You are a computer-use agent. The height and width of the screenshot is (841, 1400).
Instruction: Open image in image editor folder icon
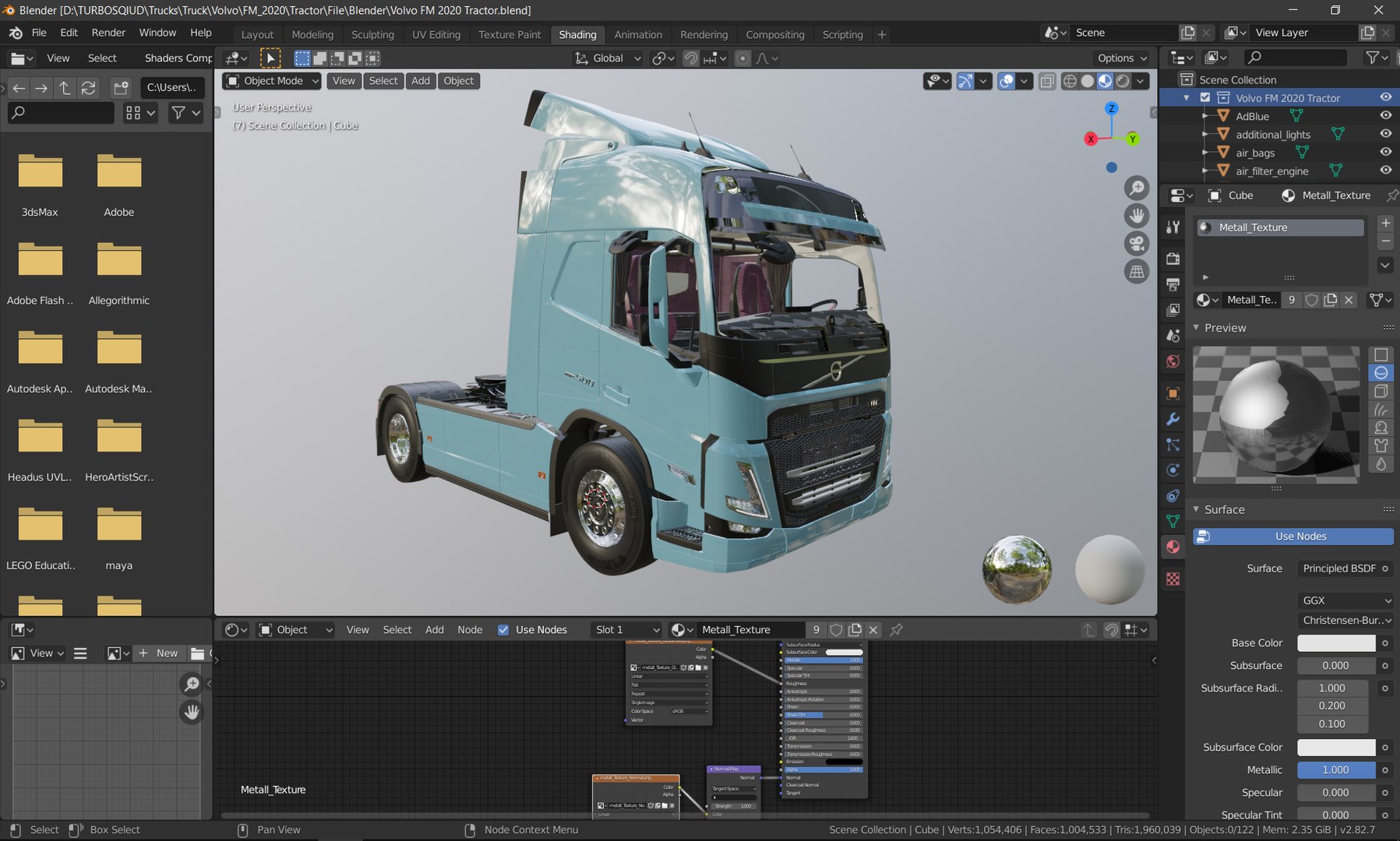[197, 653]
